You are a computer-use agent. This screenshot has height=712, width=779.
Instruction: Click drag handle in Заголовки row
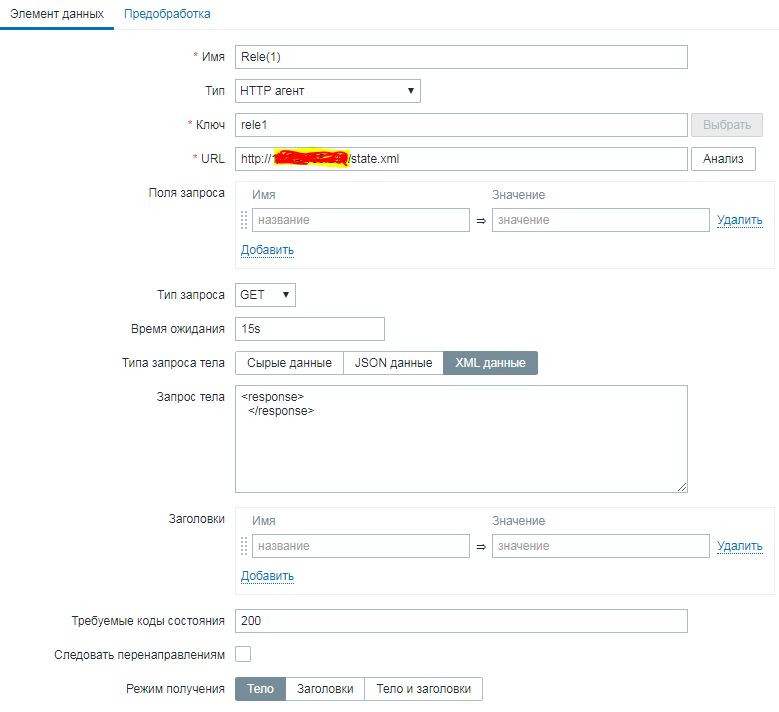(244, 546)
